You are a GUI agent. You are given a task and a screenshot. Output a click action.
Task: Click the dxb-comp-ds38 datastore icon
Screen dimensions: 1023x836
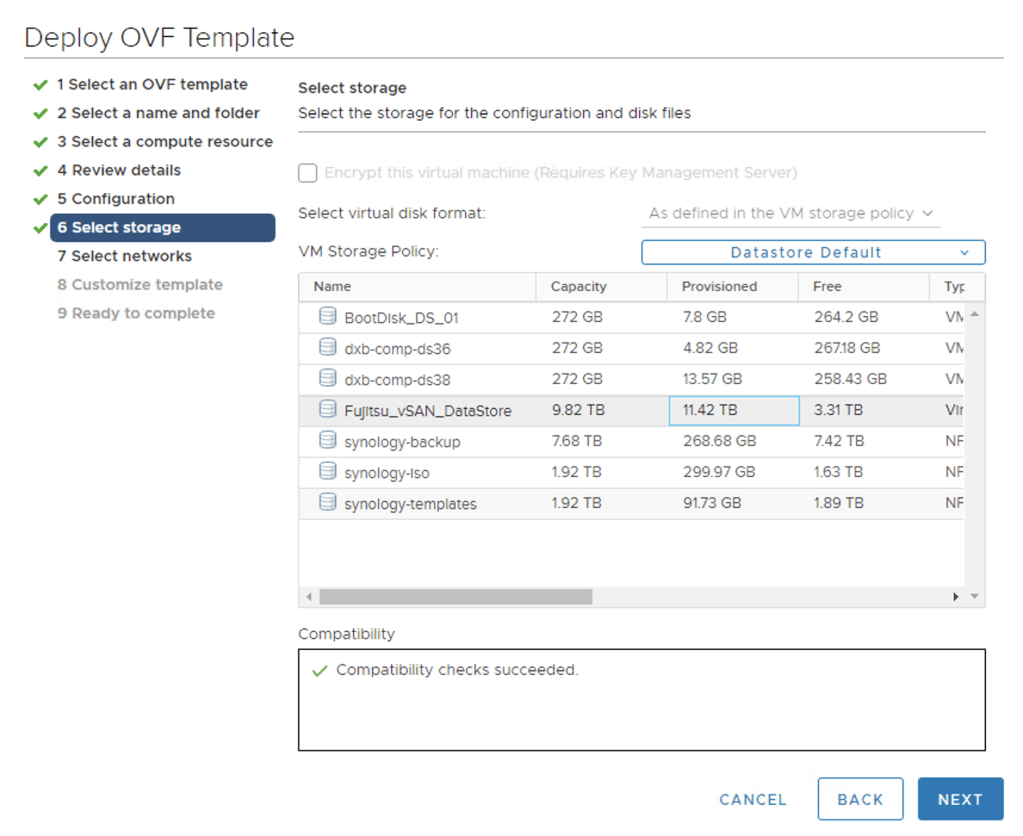pyautogui.click(x=327, y=379)
